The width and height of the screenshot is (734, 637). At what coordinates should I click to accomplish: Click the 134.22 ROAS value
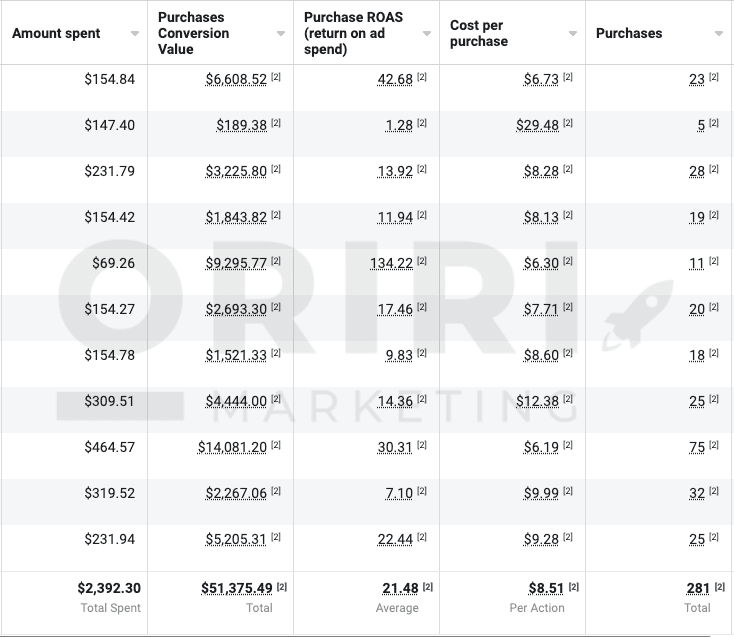pos(391,263)
